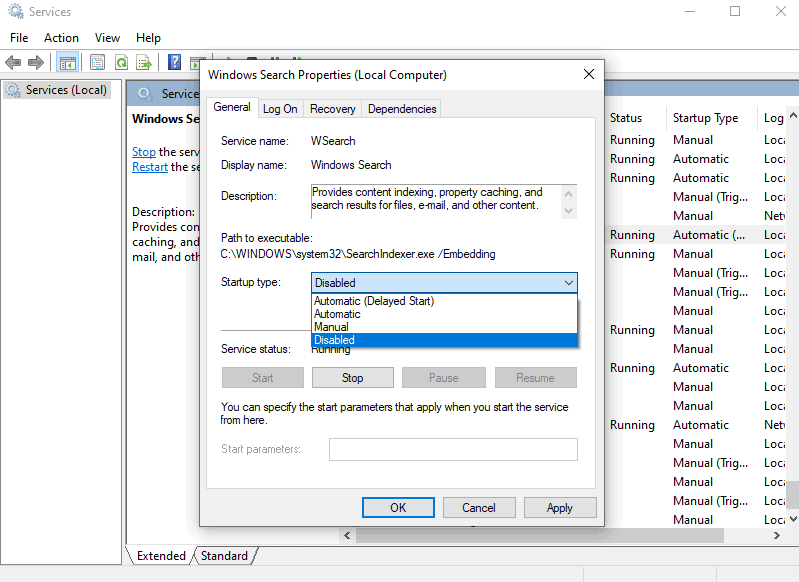Click the Apply button

[x=560, y=508]
